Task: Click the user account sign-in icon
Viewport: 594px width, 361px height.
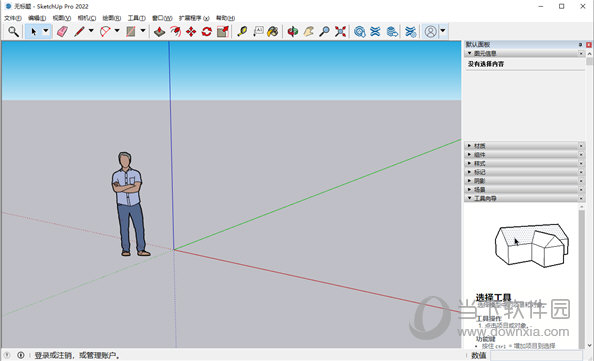Action: click(430, 31)
